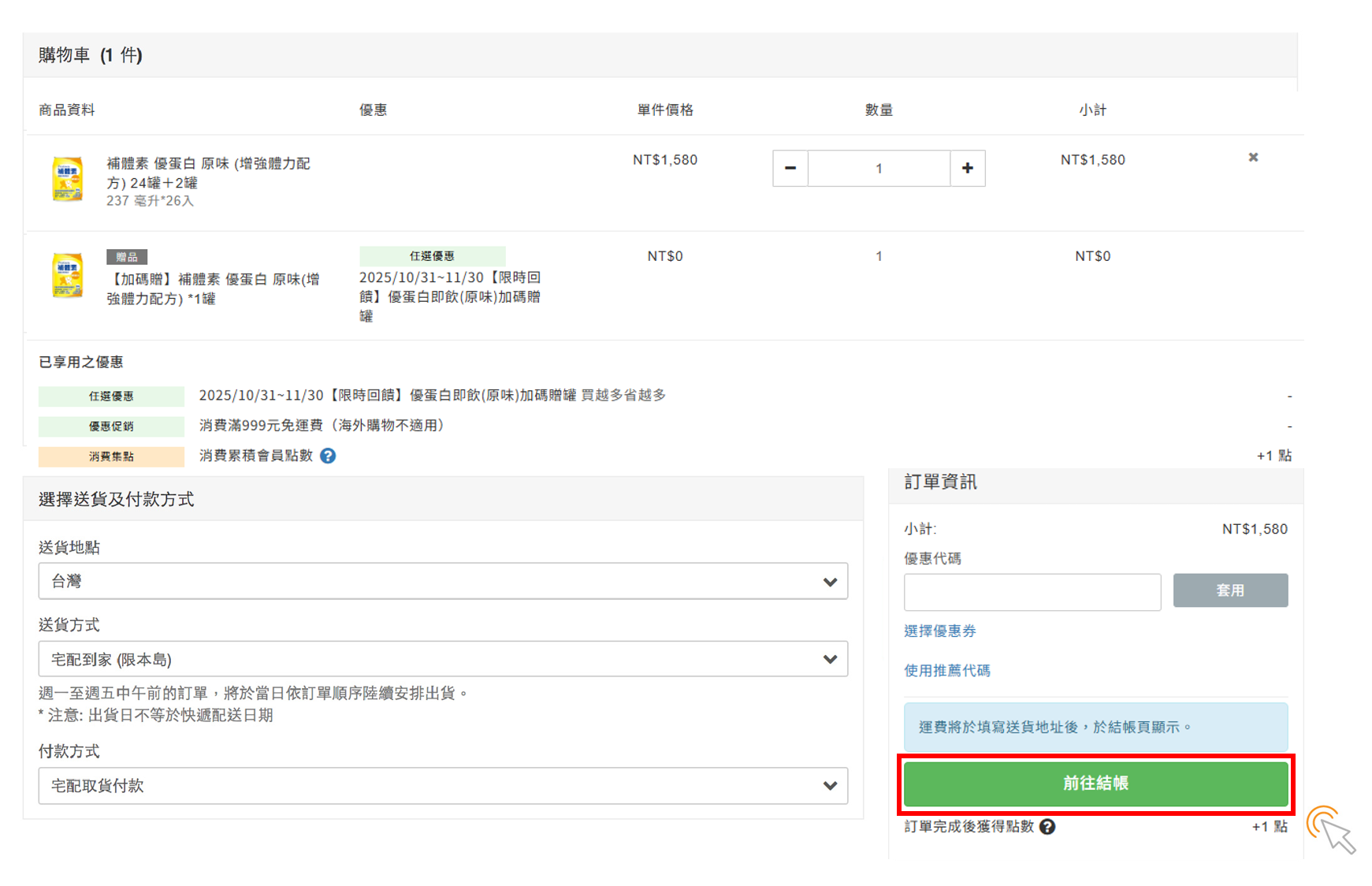Click the quantity field showing 1
The width and height of the screenshot is (1372, 886).
pyautogui.click(x=879, y=169)
